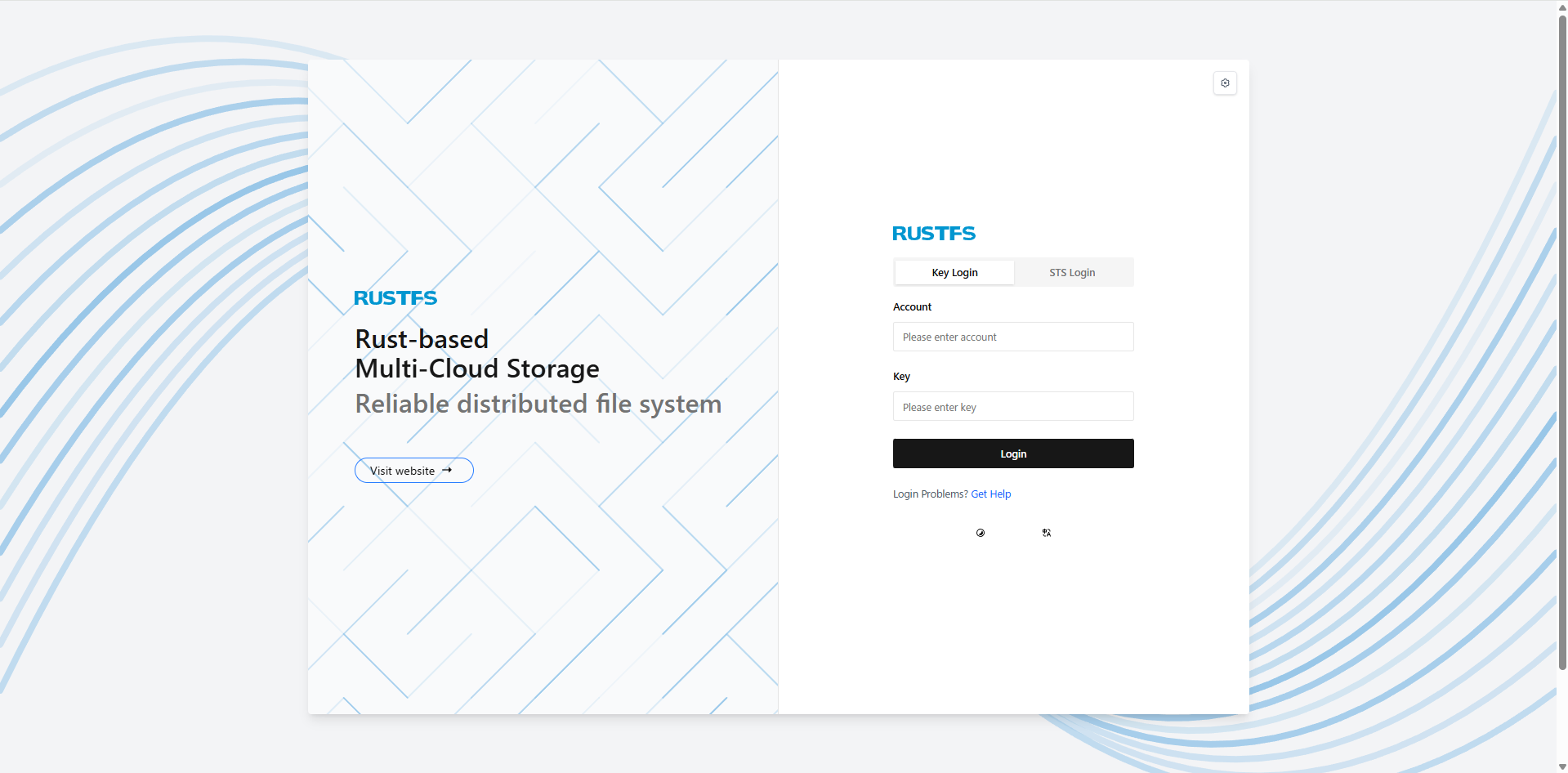Screen dimensions: 1568x773
Task: Select the Key Login tab
Action: click(x=954, y=272)
